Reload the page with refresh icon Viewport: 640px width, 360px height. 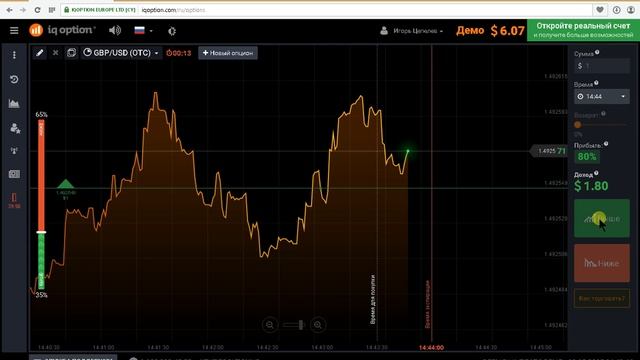coord(38,10)
